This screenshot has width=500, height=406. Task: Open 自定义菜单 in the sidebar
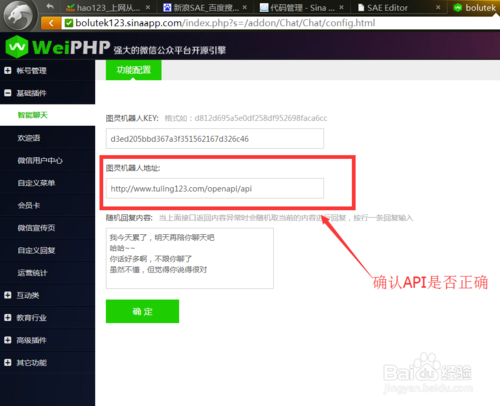[47, 183]
